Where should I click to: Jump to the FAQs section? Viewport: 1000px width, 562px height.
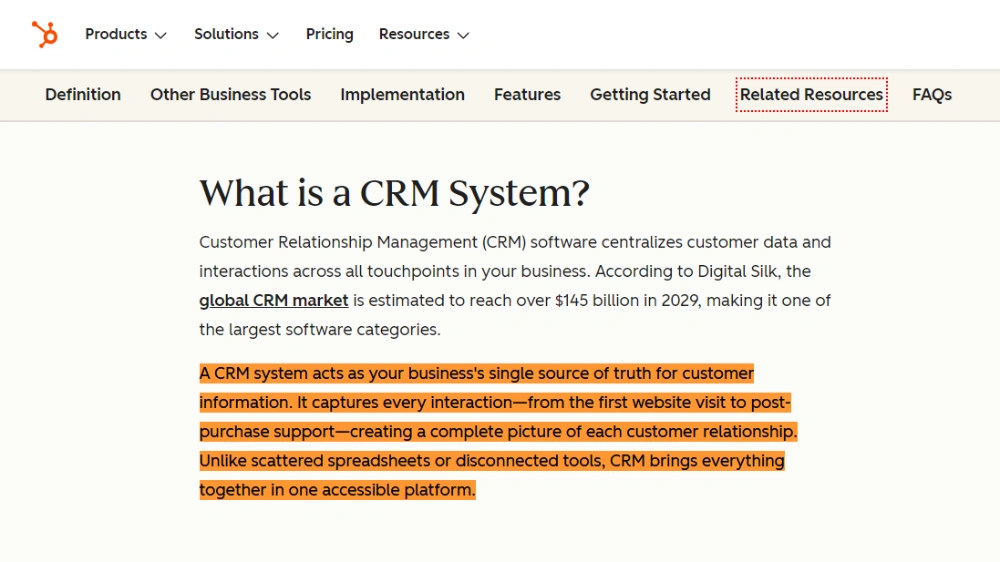(931, 95)
